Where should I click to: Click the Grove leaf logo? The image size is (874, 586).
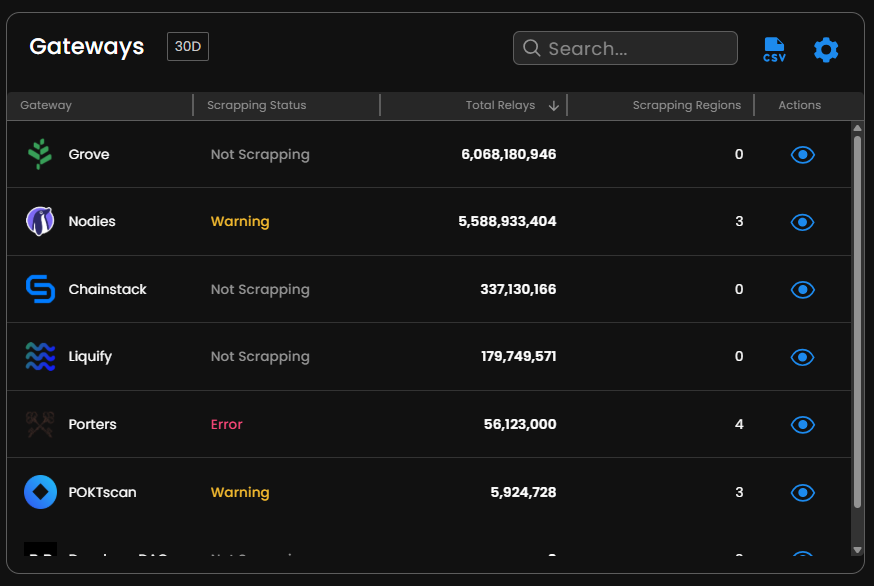click(x=40, y=154)
